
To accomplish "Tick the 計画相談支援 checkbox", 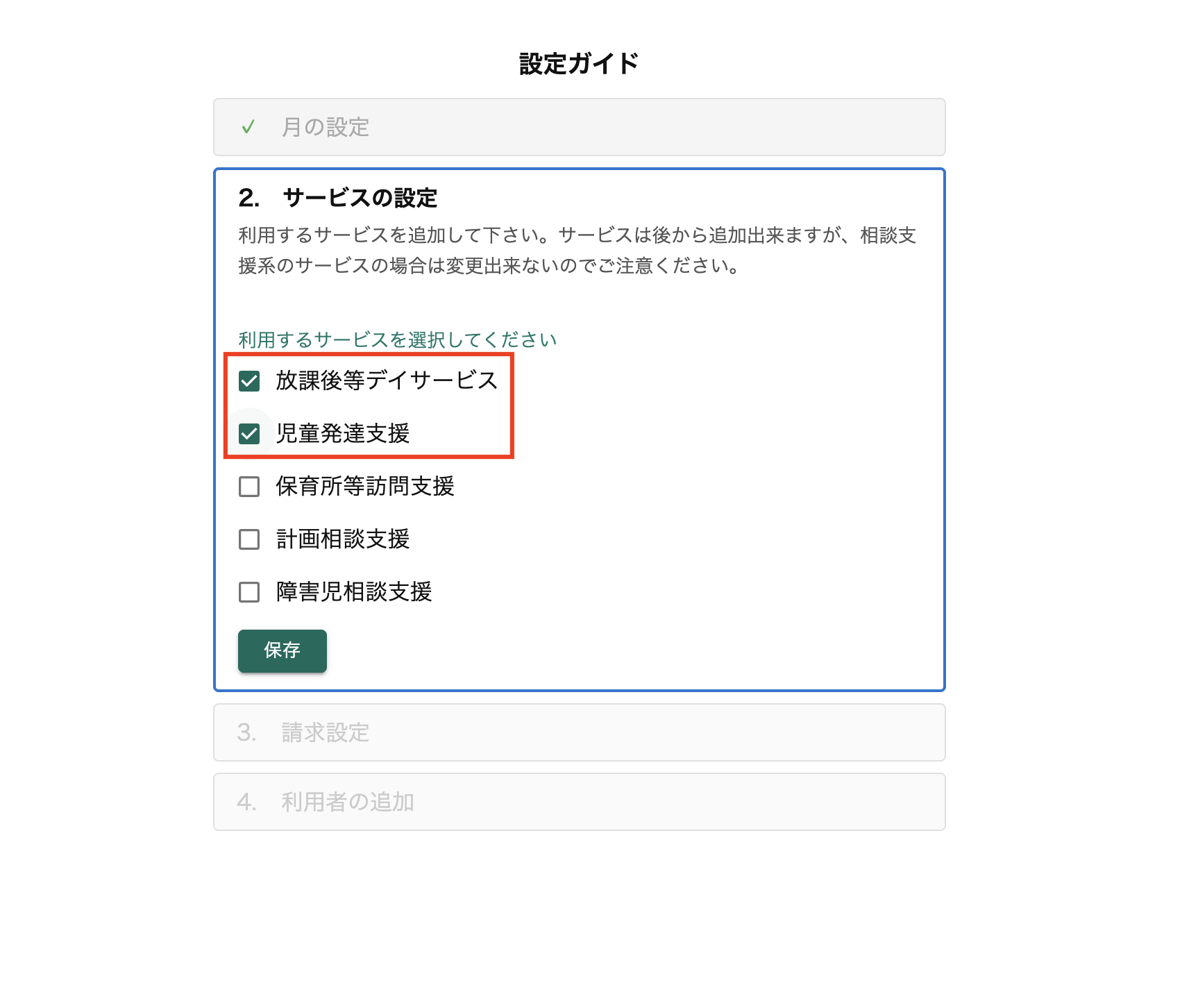I will [x=249, y=539].
